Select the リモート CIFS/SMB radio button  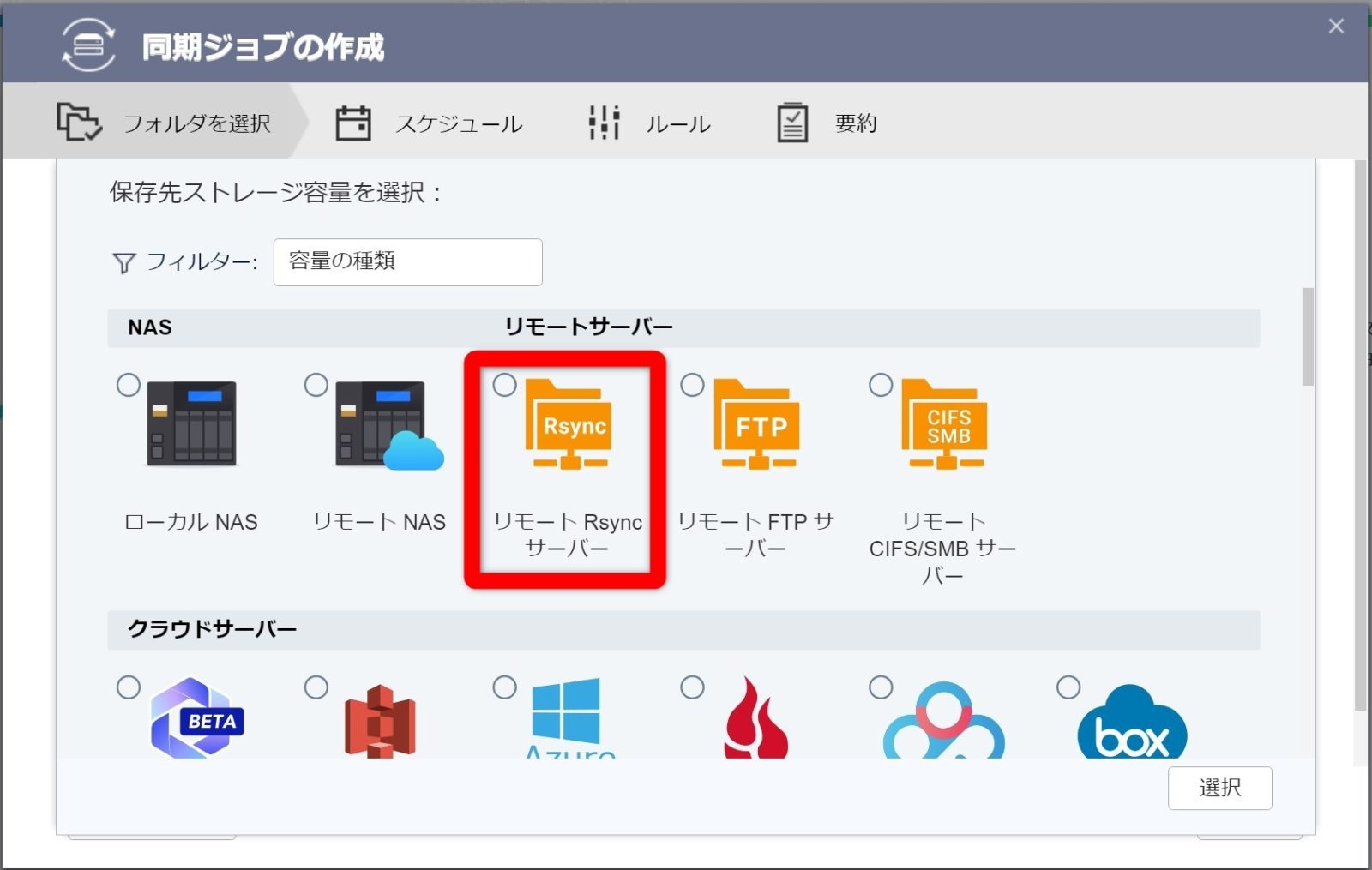coord(881,385)
